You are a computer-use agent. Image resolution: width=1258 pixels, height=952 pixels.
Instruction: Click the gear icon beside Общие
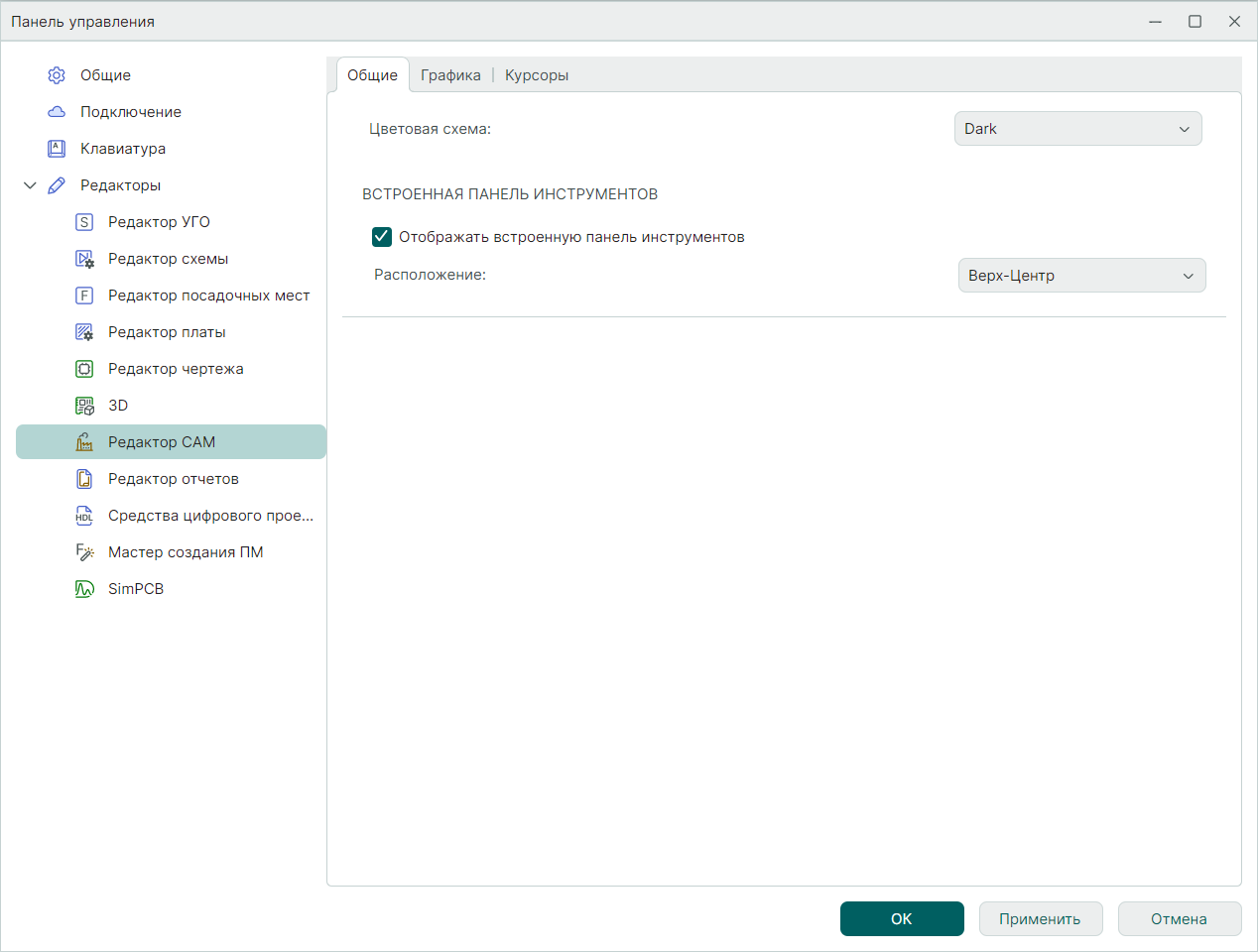57,75
